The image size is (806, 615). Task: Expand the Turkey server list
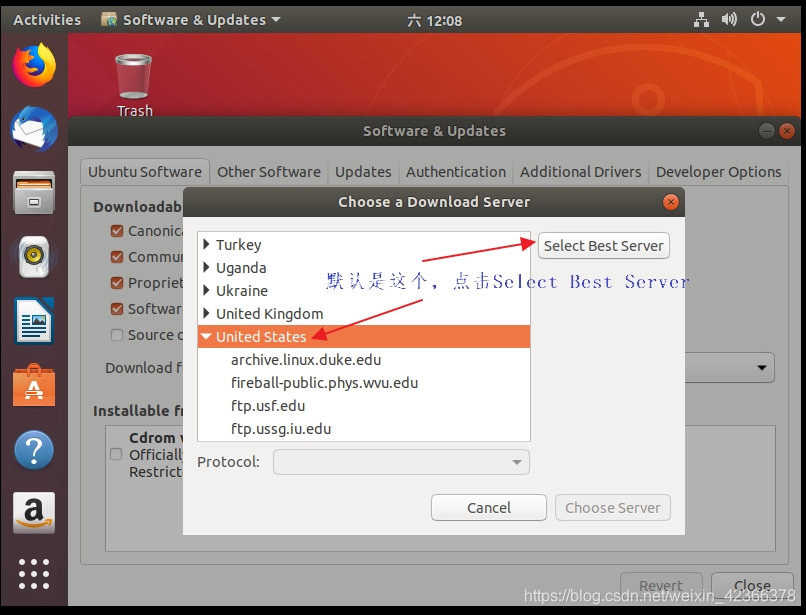tap(206, 244)
